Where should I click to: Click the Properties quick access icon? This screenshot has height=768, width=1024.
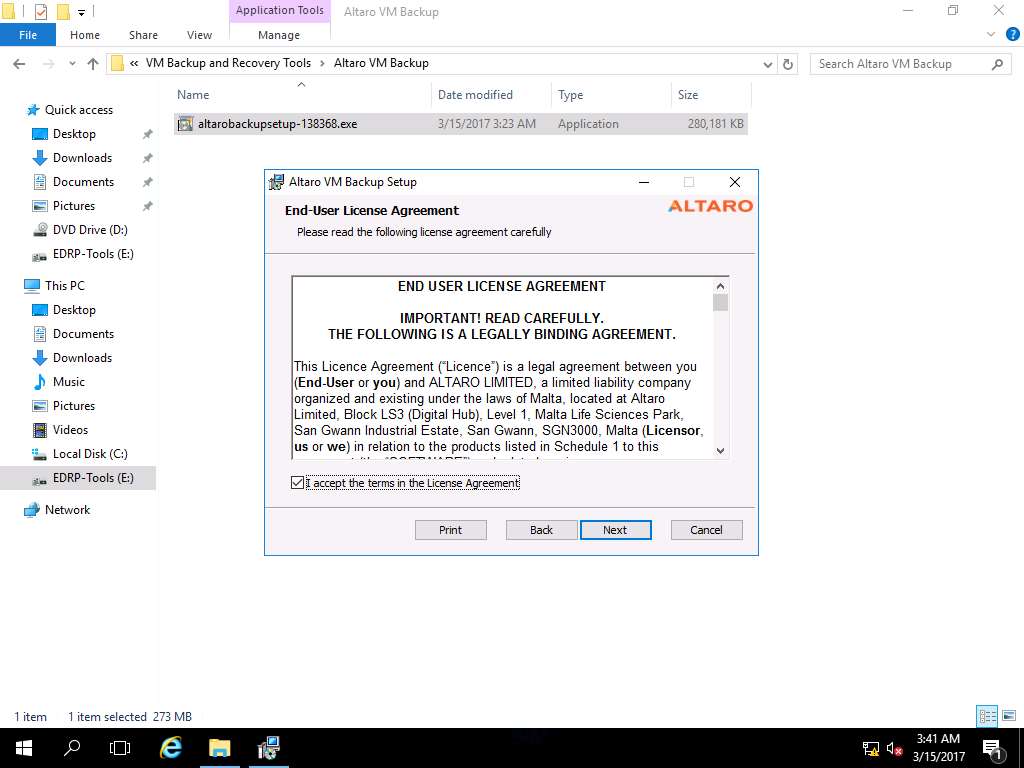click(40, 11)
